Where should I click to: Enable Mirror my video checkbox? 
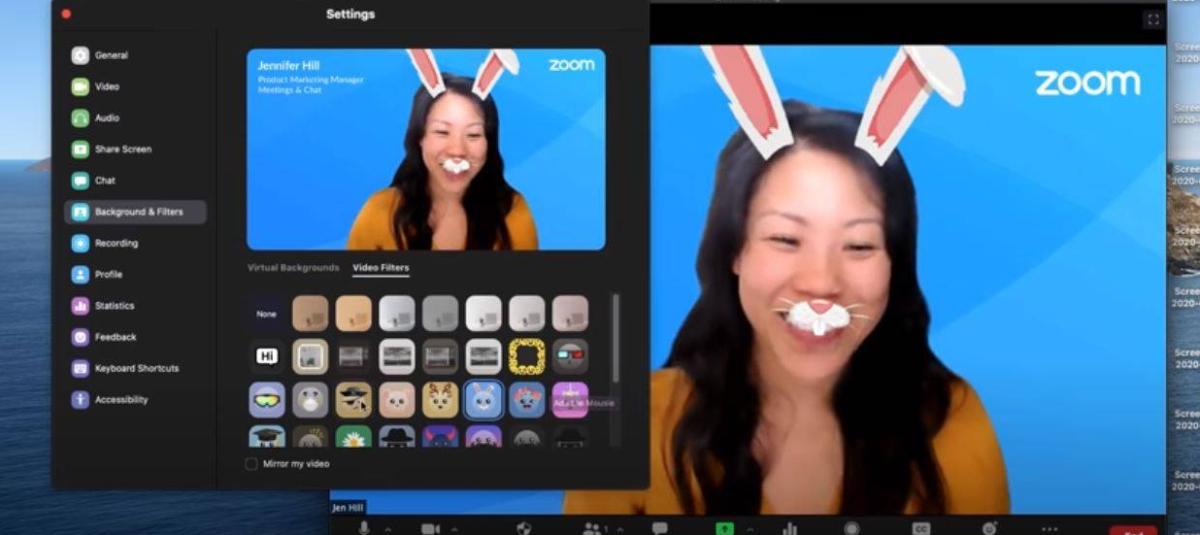(x=251, y=464)
